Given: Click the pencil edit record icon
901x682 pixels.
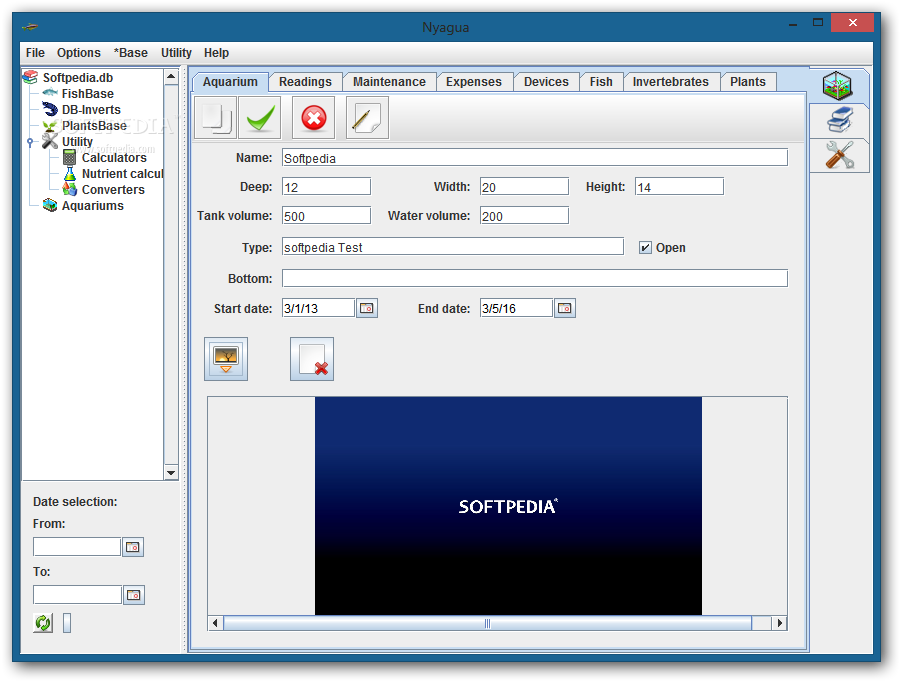Looking at the screenshot, I should (x=367, y=118).
